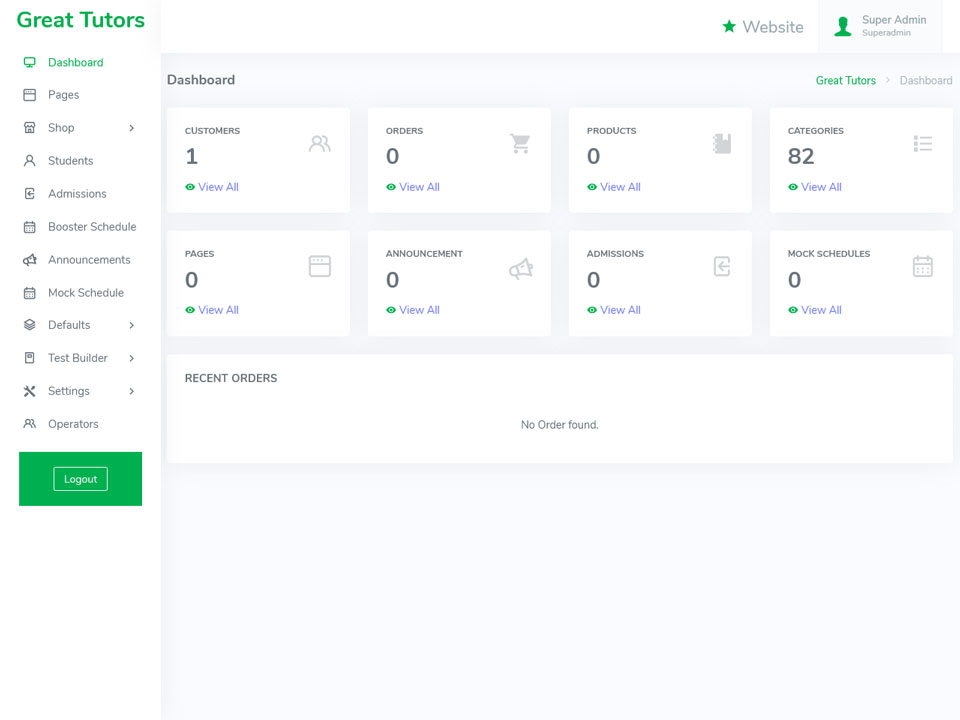Click the Mock Schedules calendar card icon
Image resolution: width=960 pixels, height=720 pixels.
click(x=923, y=266)
